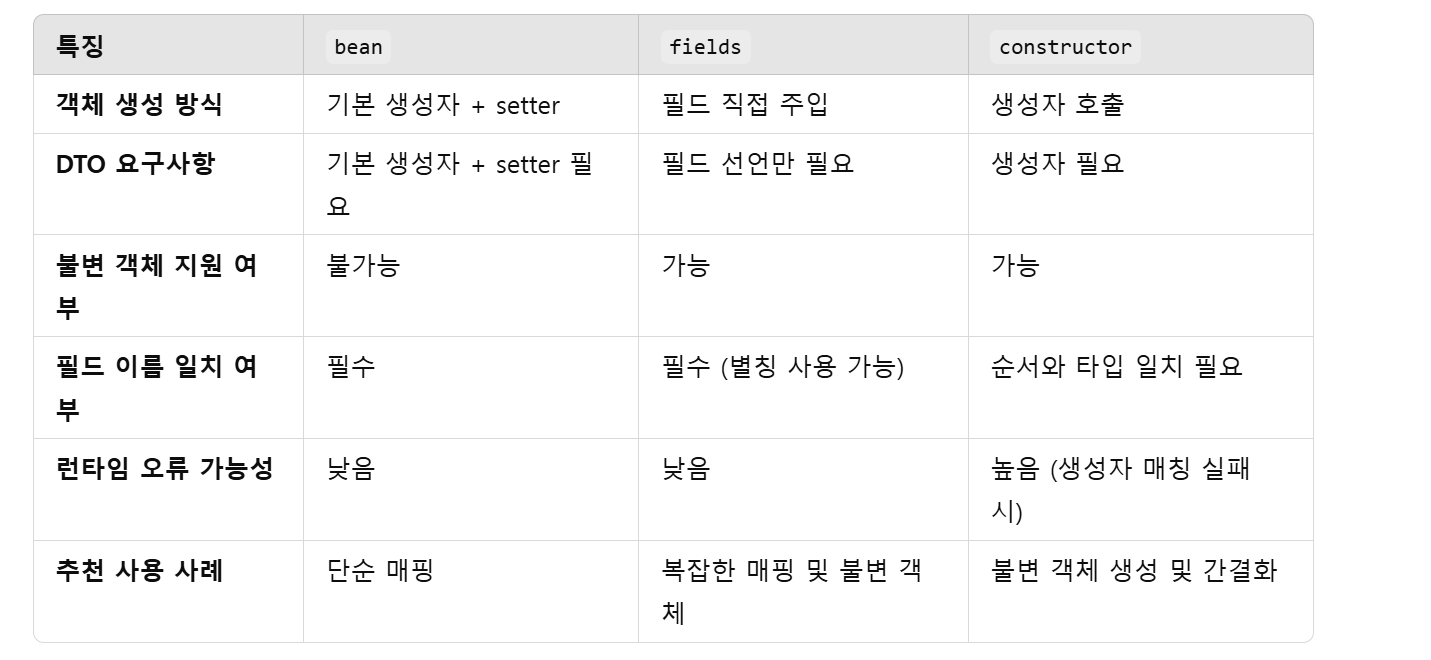Select the '필드 선언만 필요' cell
Viewport: 1431px width, 660px height.
point(758,164)
